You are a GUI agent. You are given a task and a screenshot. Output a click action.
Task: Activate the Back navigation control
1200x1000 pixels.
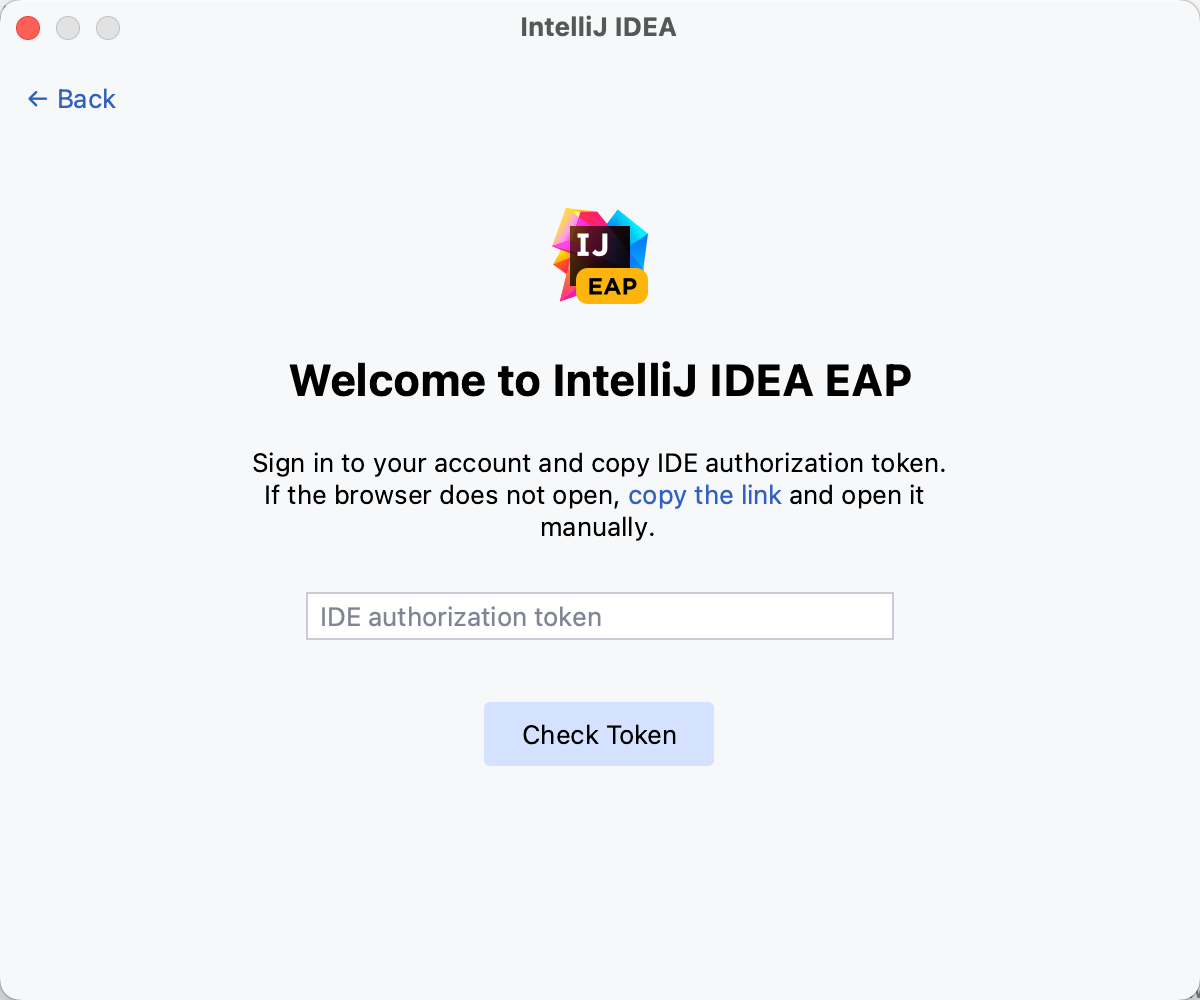coord(70,99)
